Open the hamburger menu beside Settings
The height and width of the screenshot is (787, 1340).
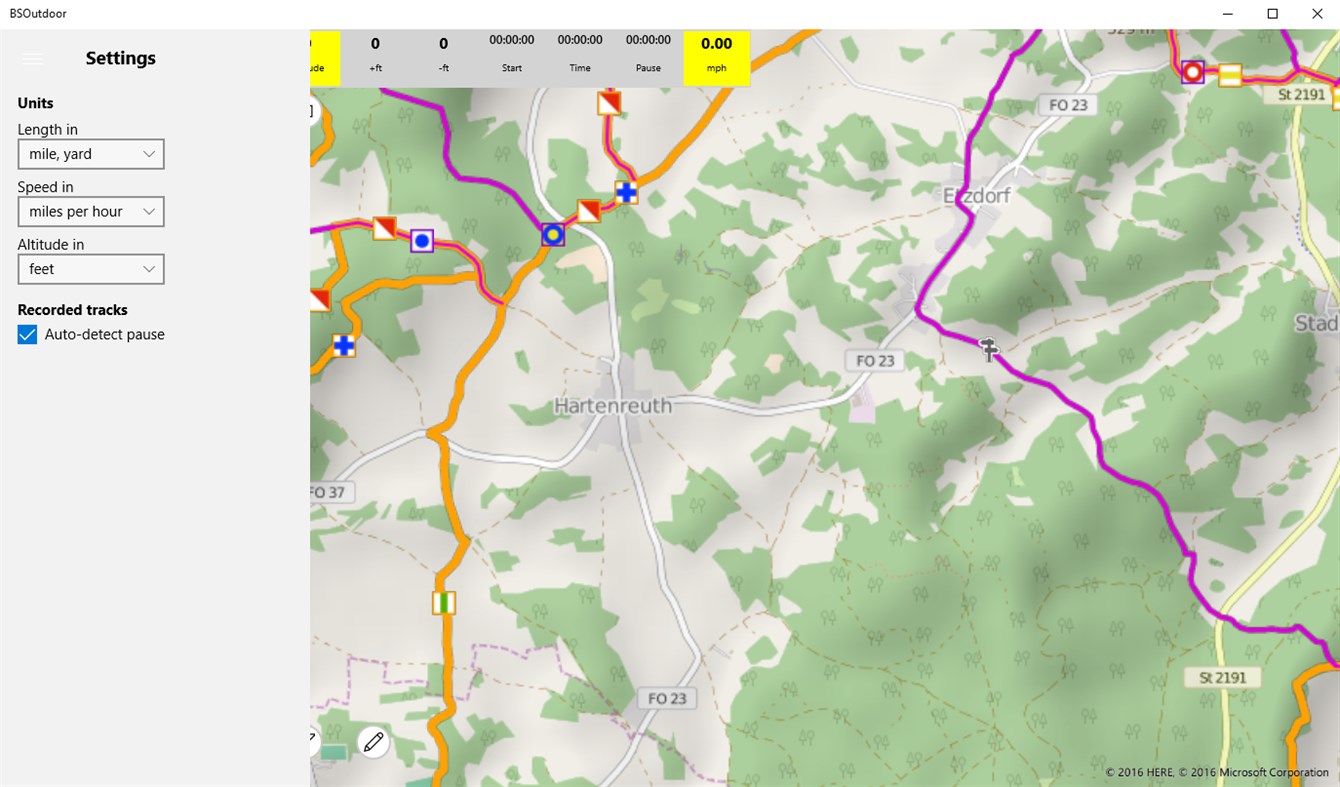32,58
